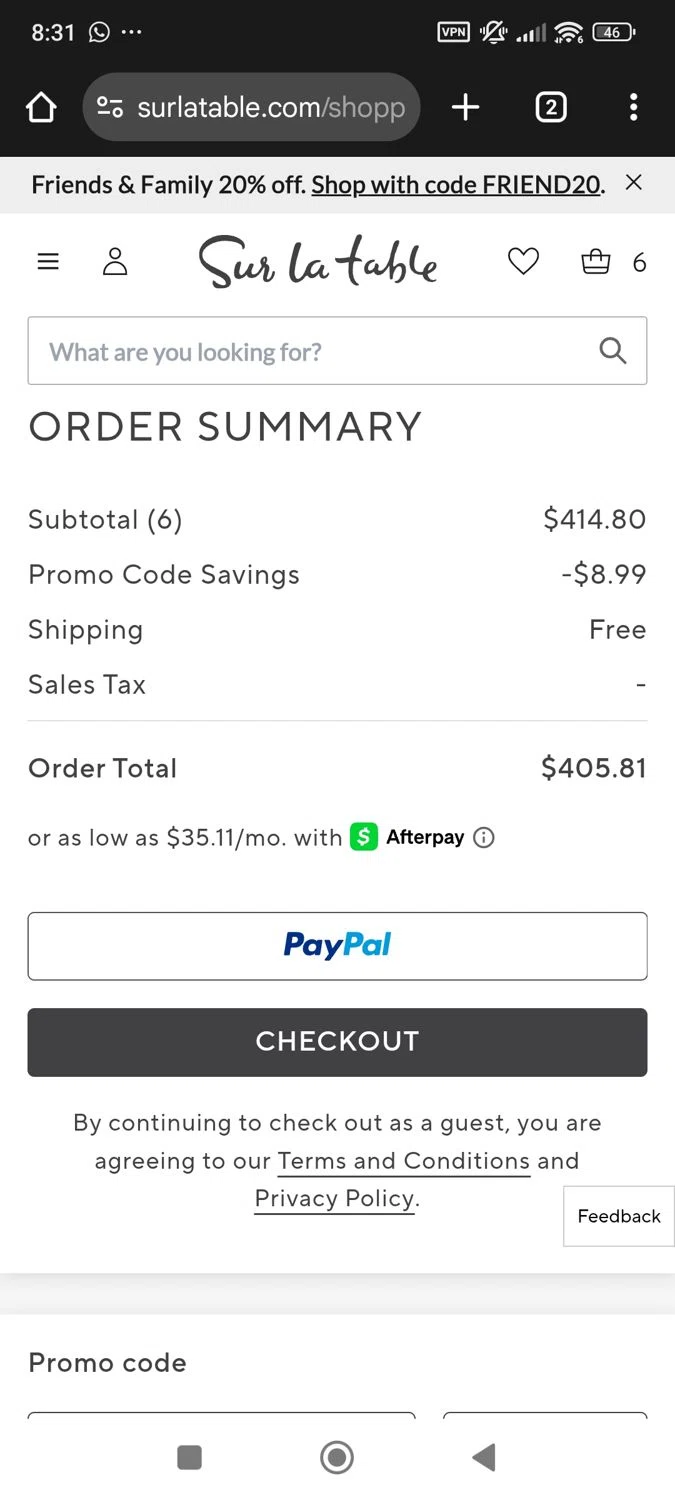Open the shopping basket icon
The width and height of the screenshot is (675, 1500).
(596, 262)
